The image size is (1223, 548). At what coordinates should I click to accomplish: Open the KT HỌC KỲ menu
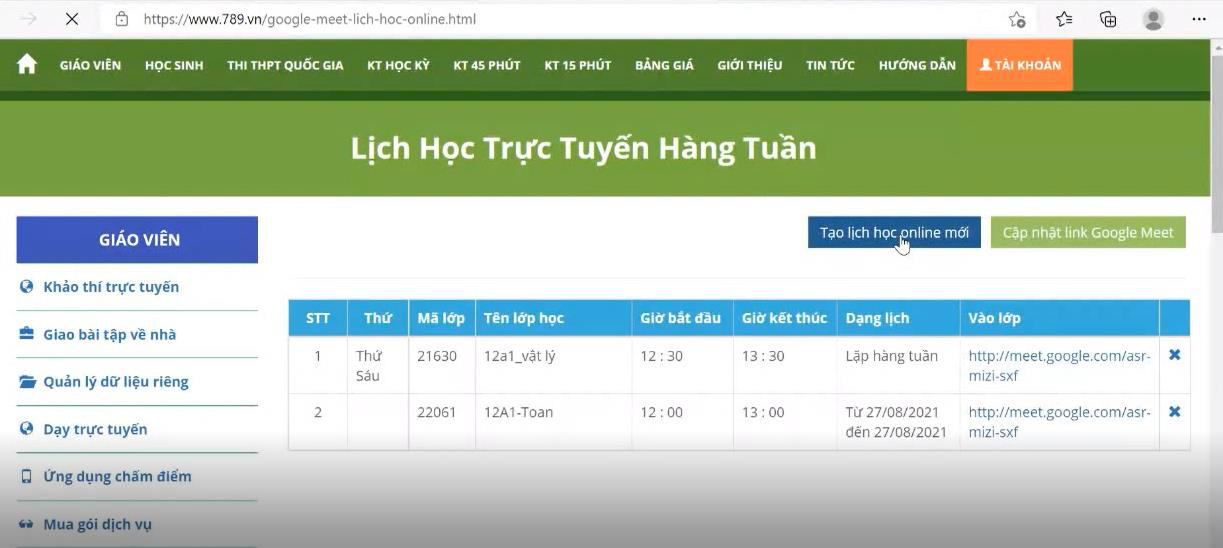pyautogui.click(x=398, y=65)
